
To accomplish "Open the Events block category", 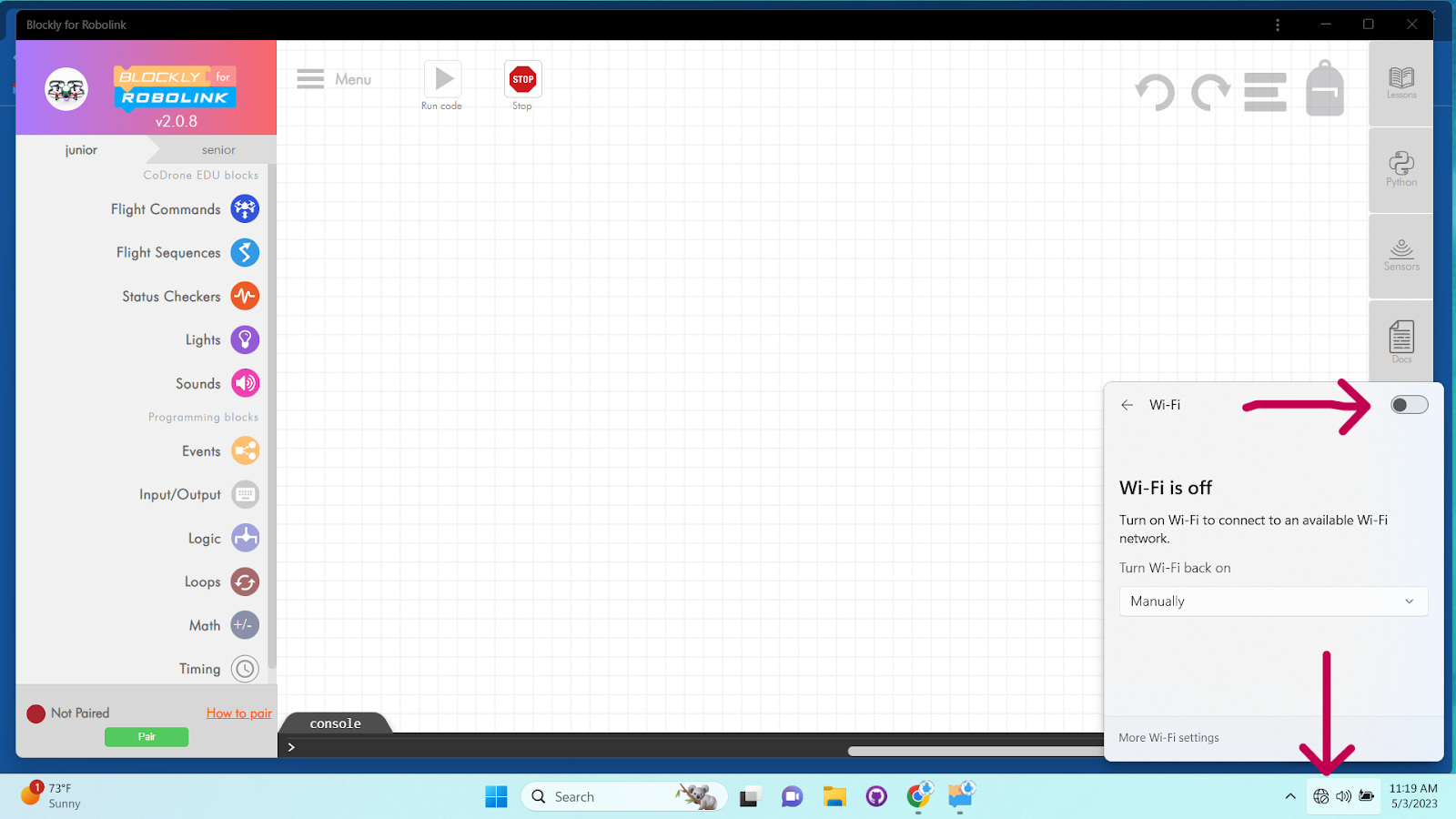I will [220, 451].
